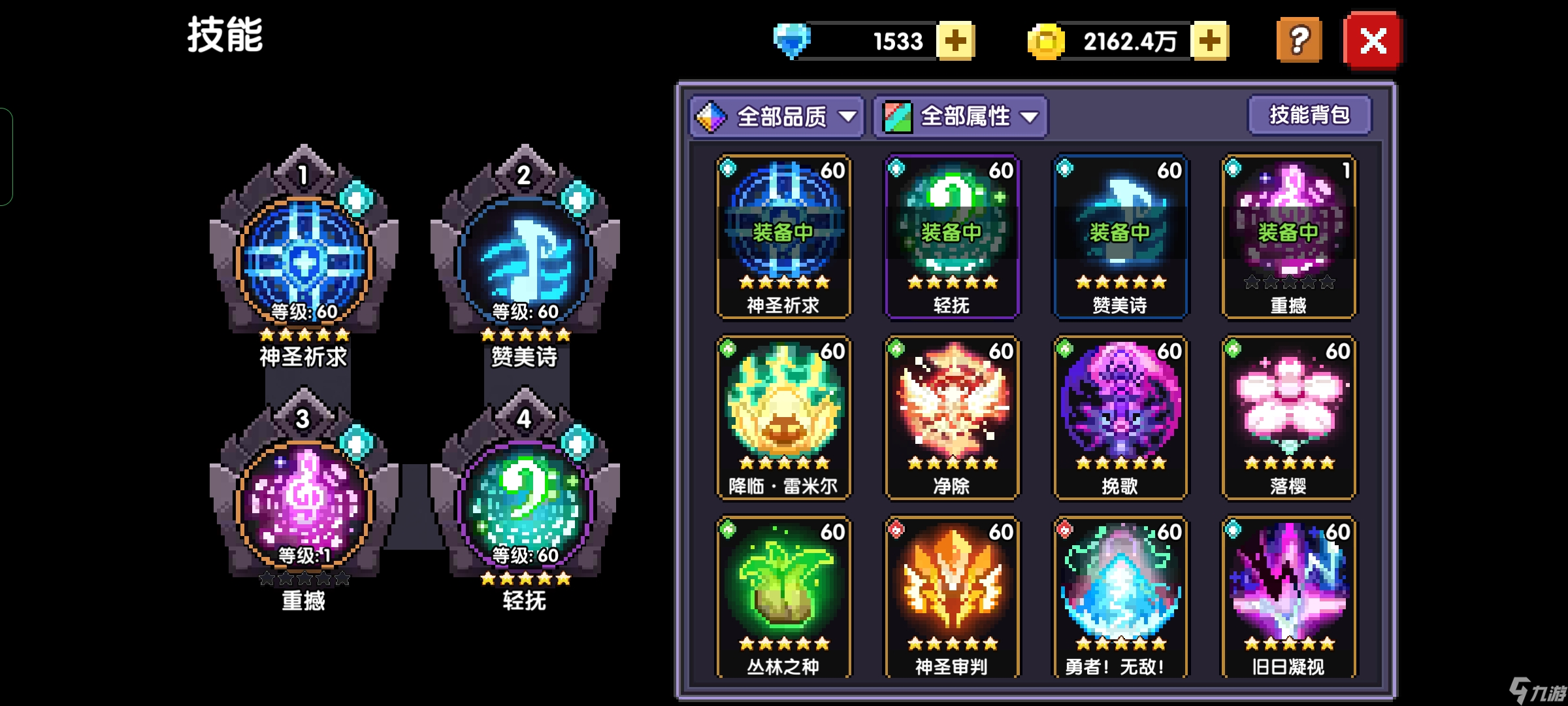1568x706 pixels.
Task: Select the 勇者!无敌! skill card
Action: click(1120, 597)
